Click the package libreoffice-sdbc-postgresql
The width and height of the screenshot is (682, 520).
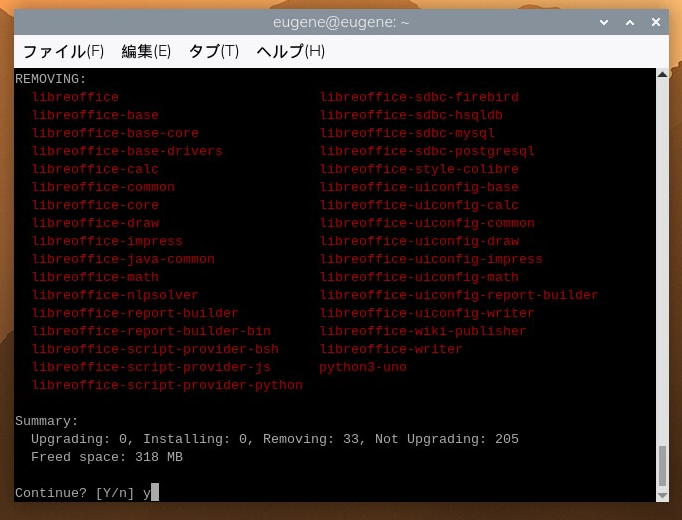click(x=427, y=151)
